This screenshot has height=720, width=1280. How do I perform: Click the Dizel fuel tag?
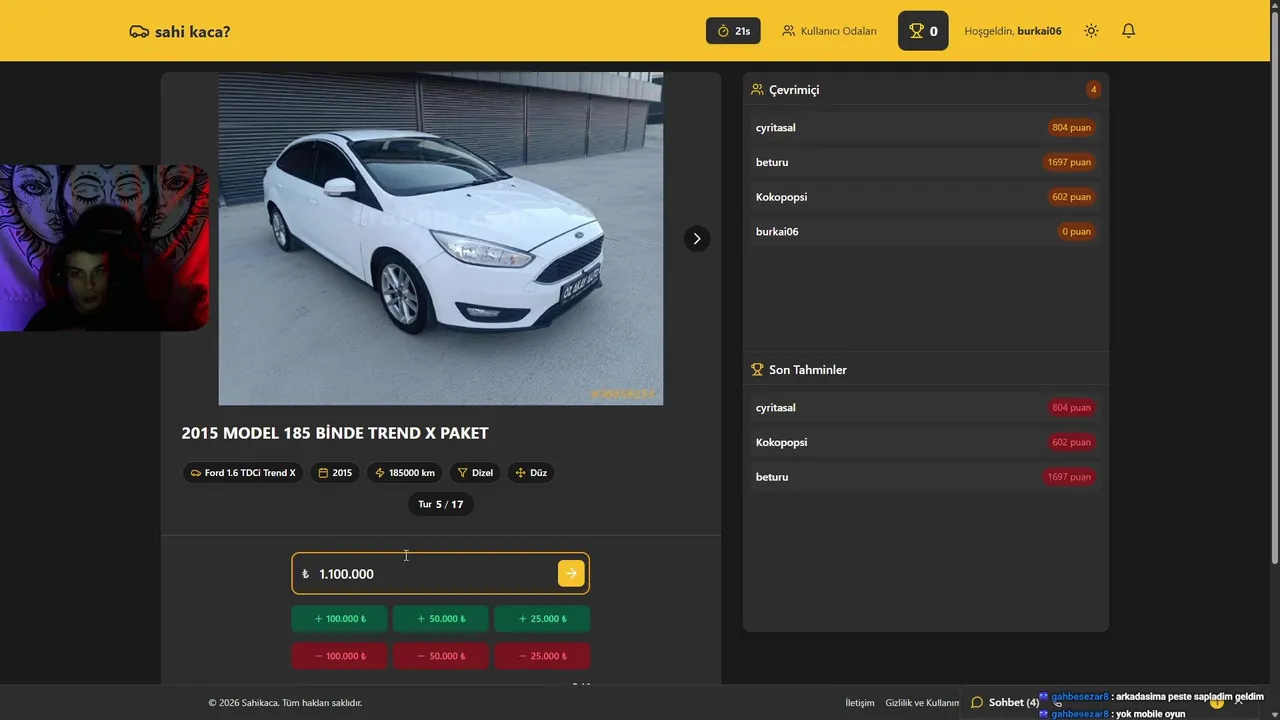(x=475, y=473)
